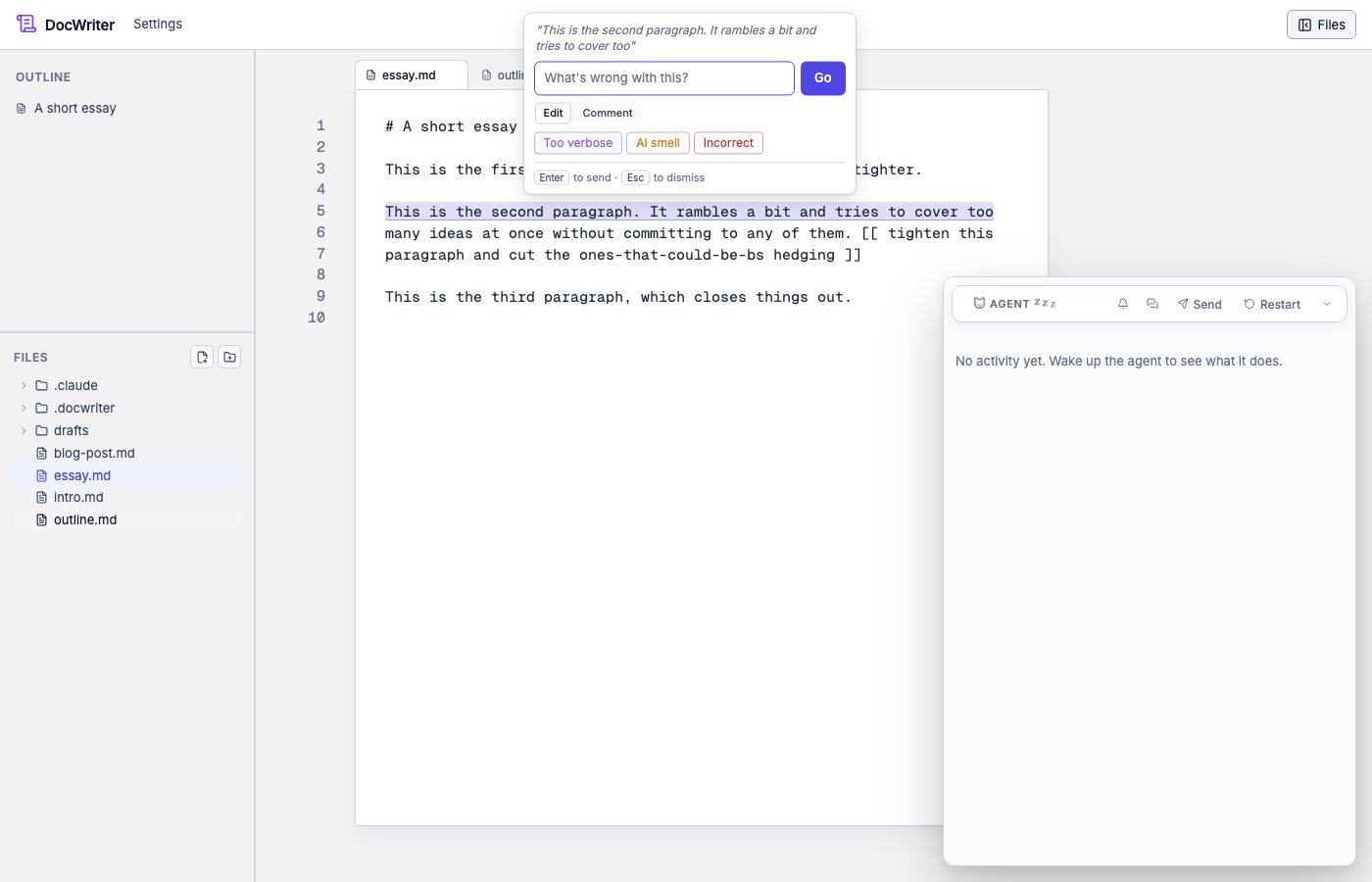Image resolution: width=1372 pixels, height=882 pixels.
Task: Restart the agent
Action: click(1272, 304)
